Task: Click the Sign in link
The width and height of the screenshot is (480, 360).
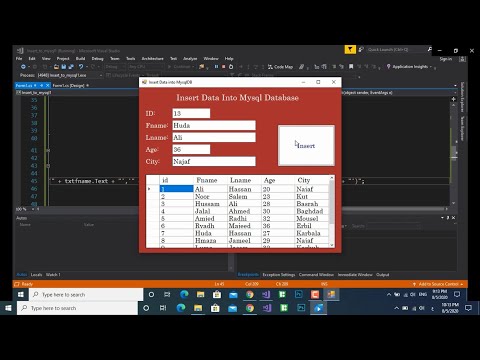Action: click(x=446, y=59)
